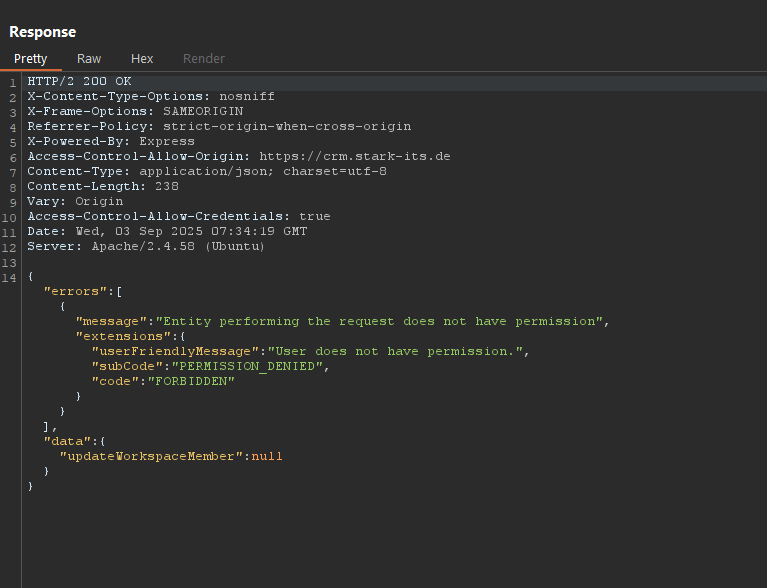Select the Referrer-Policy header line
This screenshot has width=767, height=588.
pyautogui.click(x=219, y=126)
